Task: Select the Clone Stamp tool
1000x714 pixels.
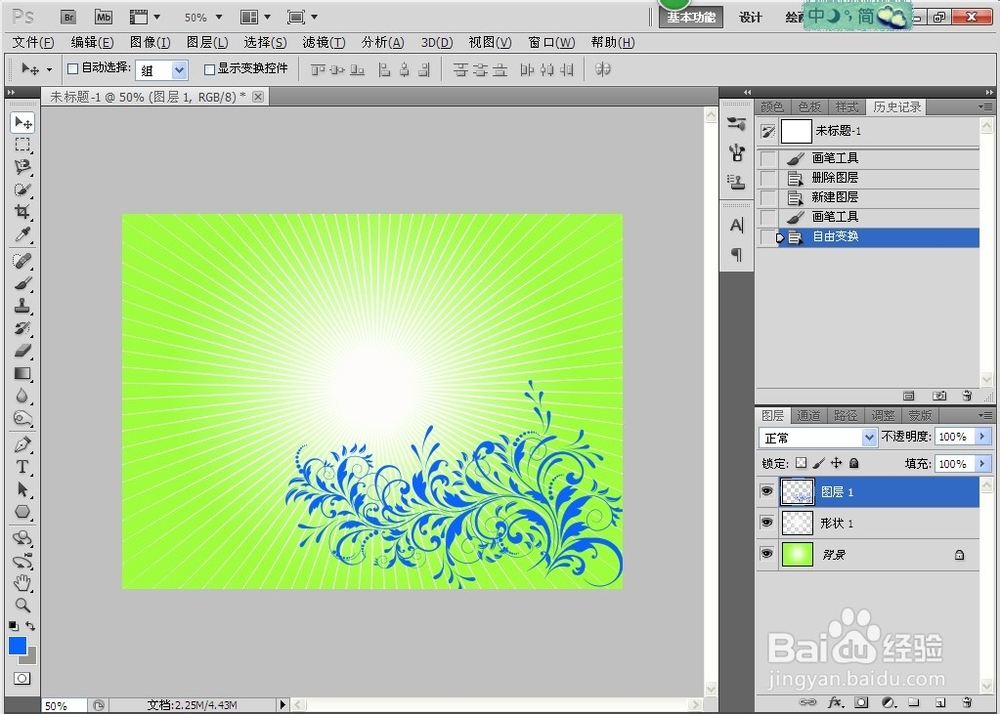Action: [23, 305]
